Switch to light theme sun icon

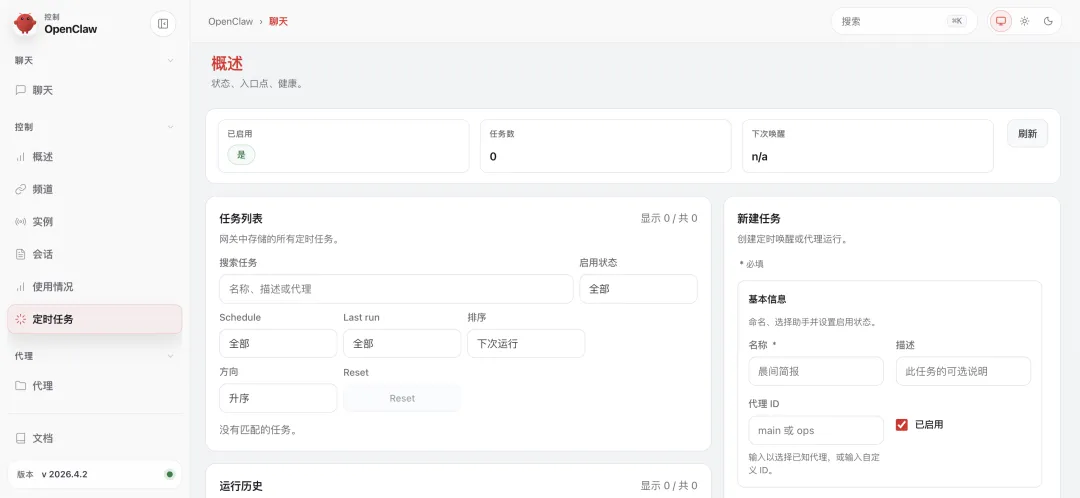[x=1025, y=21]
